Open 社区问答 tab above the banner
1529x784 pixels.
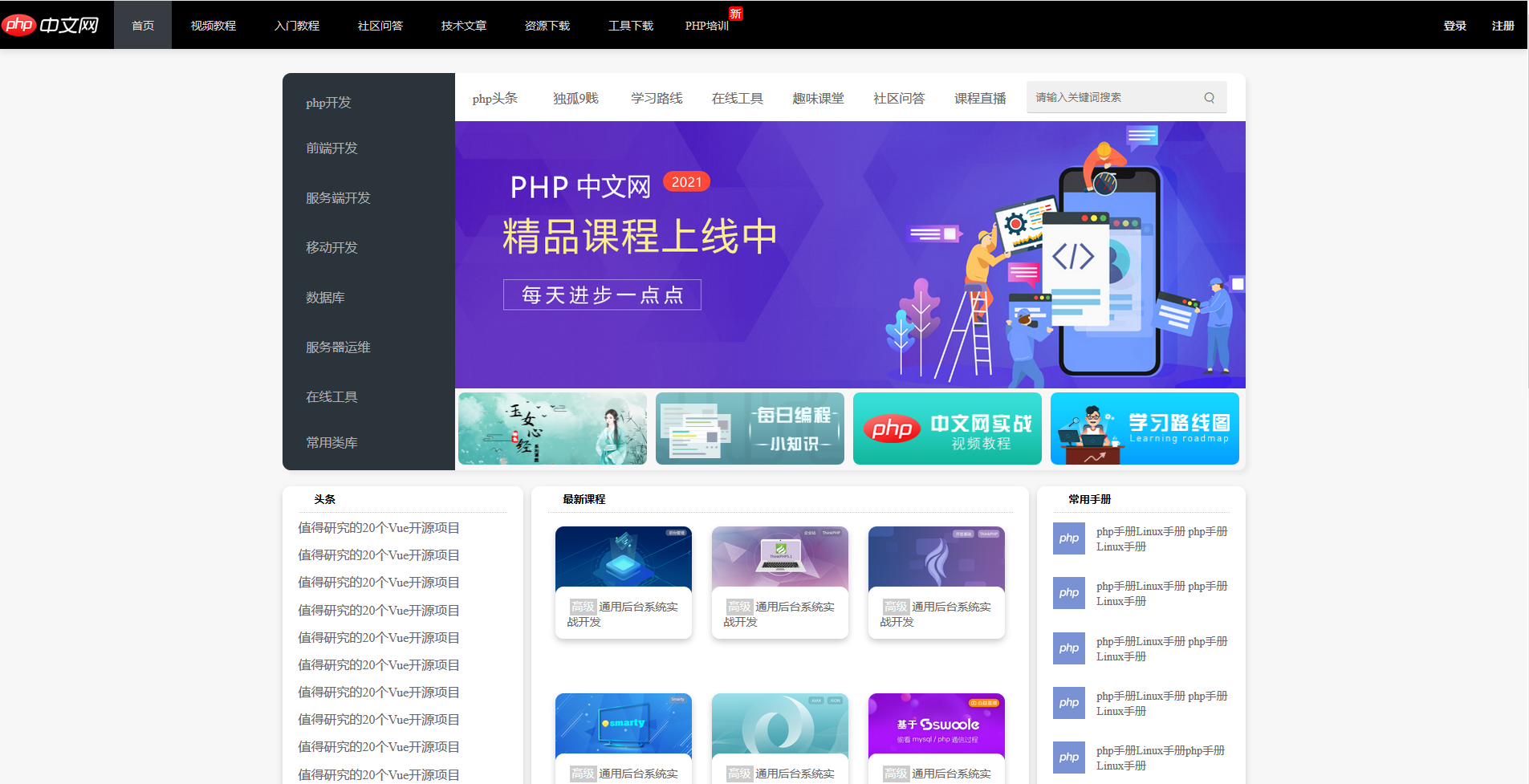coord(899,98)
